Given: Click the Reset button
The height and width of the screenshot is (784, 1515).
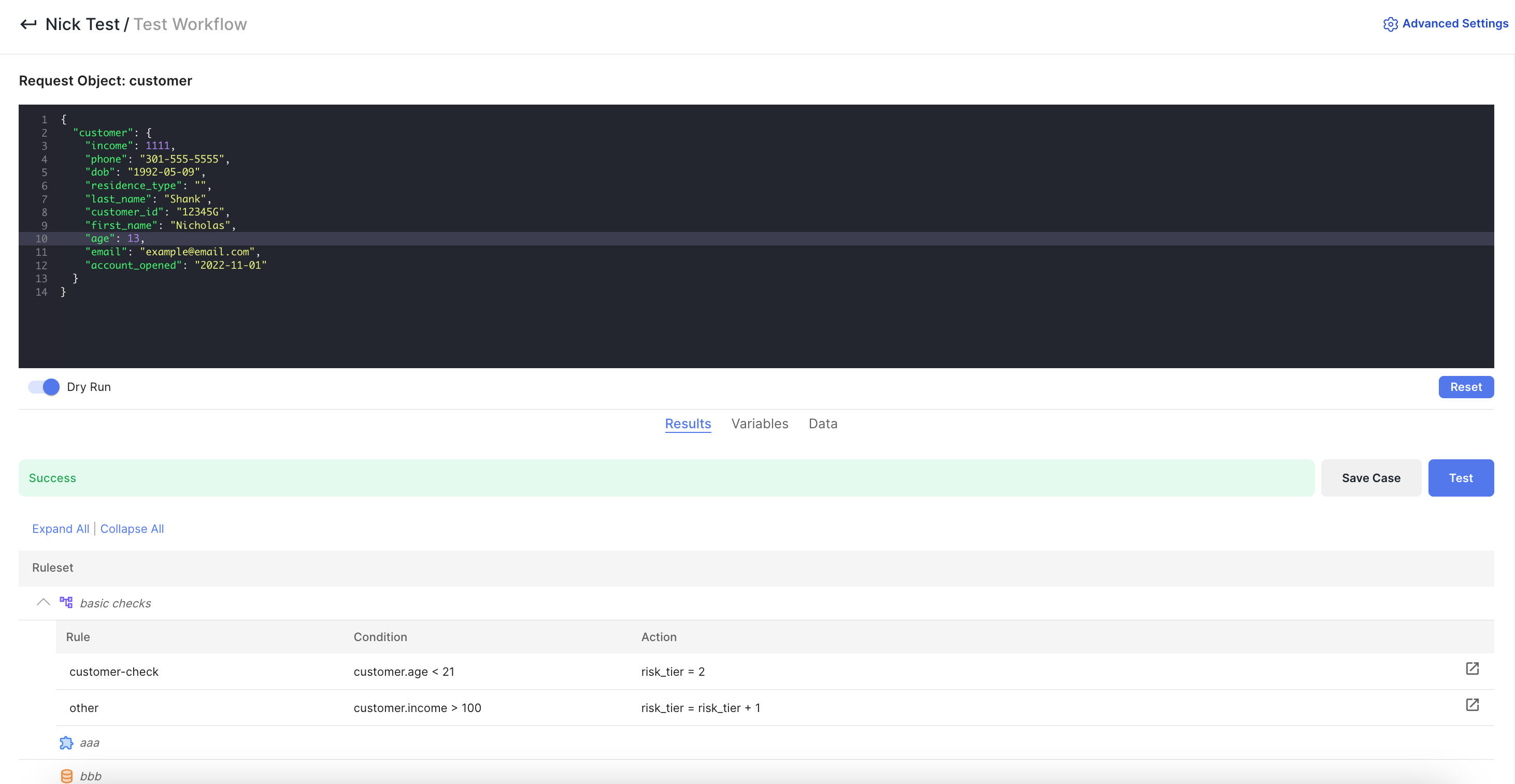Looking at the screenshot, I should coord(1465,387).
